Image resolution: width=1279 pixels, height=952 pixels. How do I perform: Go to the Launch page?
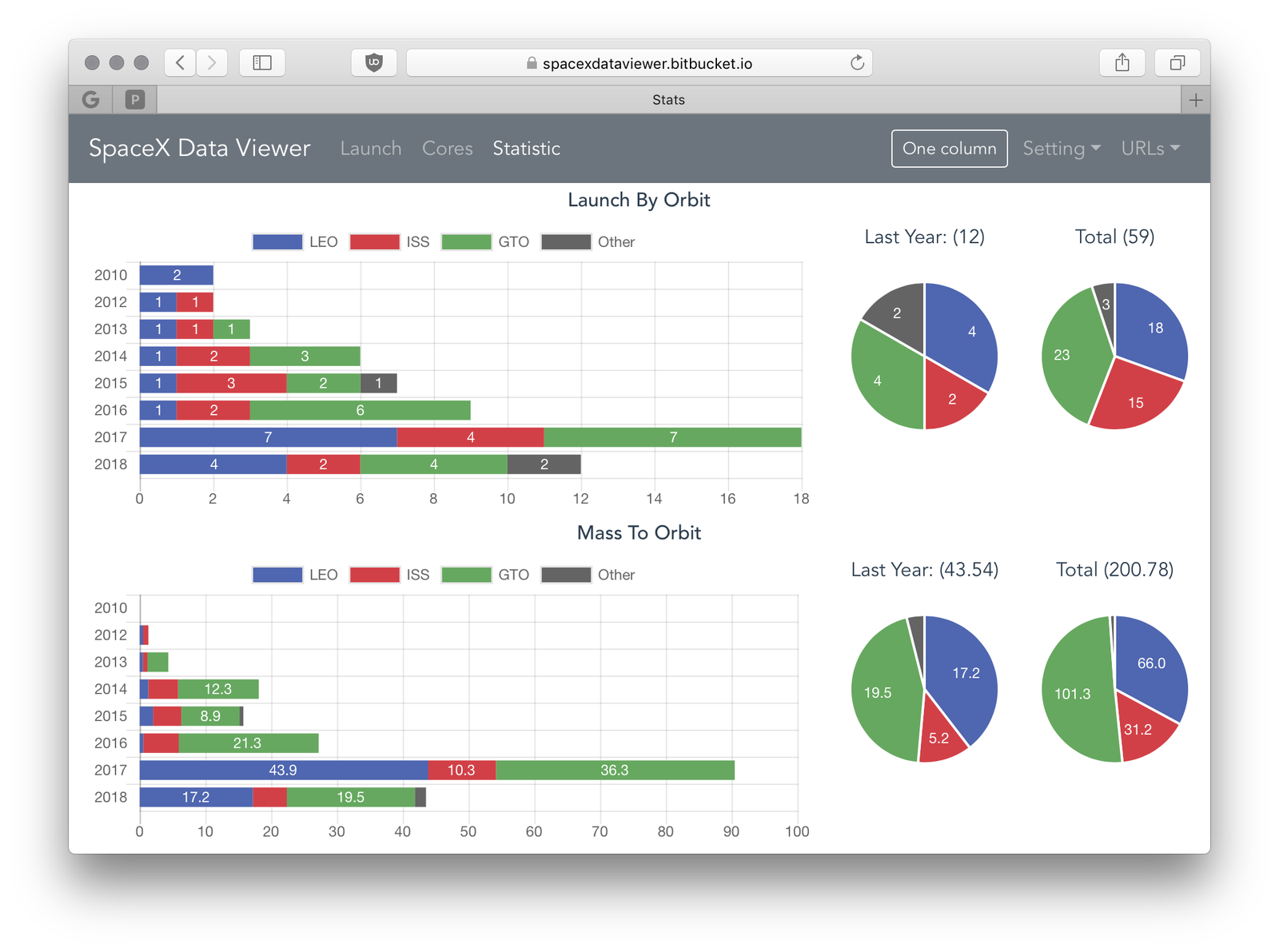tap(371, 149)
